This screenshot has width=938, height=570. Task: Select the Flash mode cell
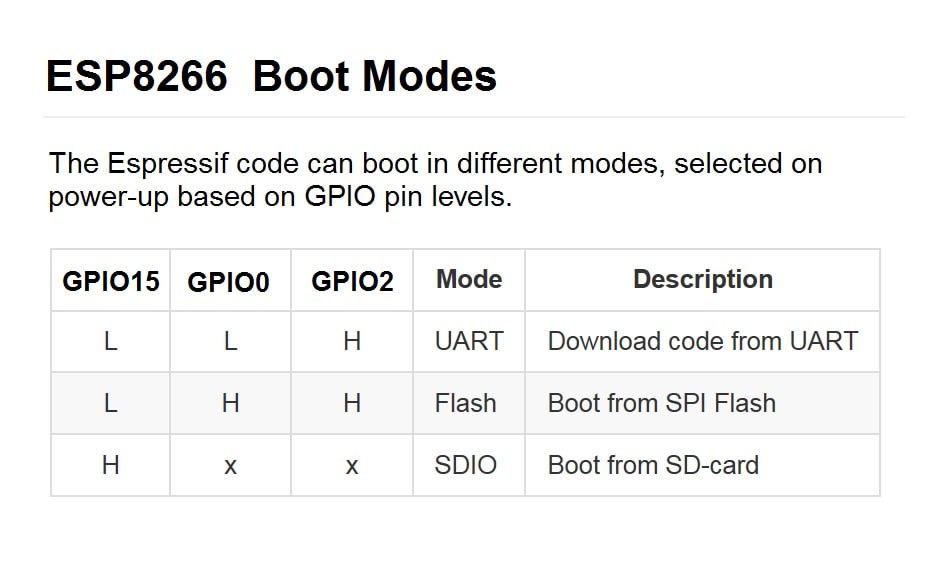tap(466, 403)
